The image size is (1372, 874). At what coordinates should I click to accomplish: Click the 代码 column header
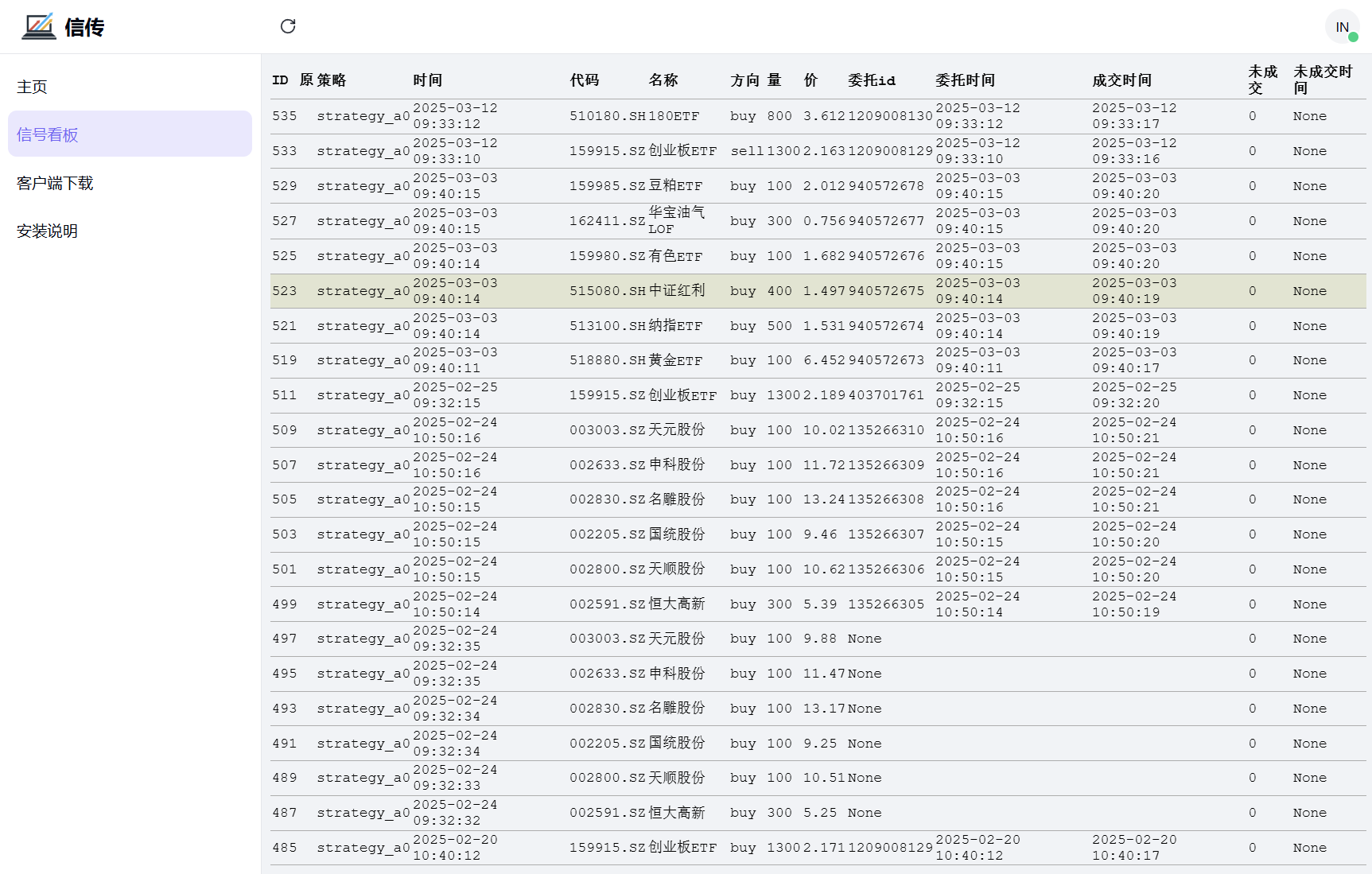[x=585, y=80]
